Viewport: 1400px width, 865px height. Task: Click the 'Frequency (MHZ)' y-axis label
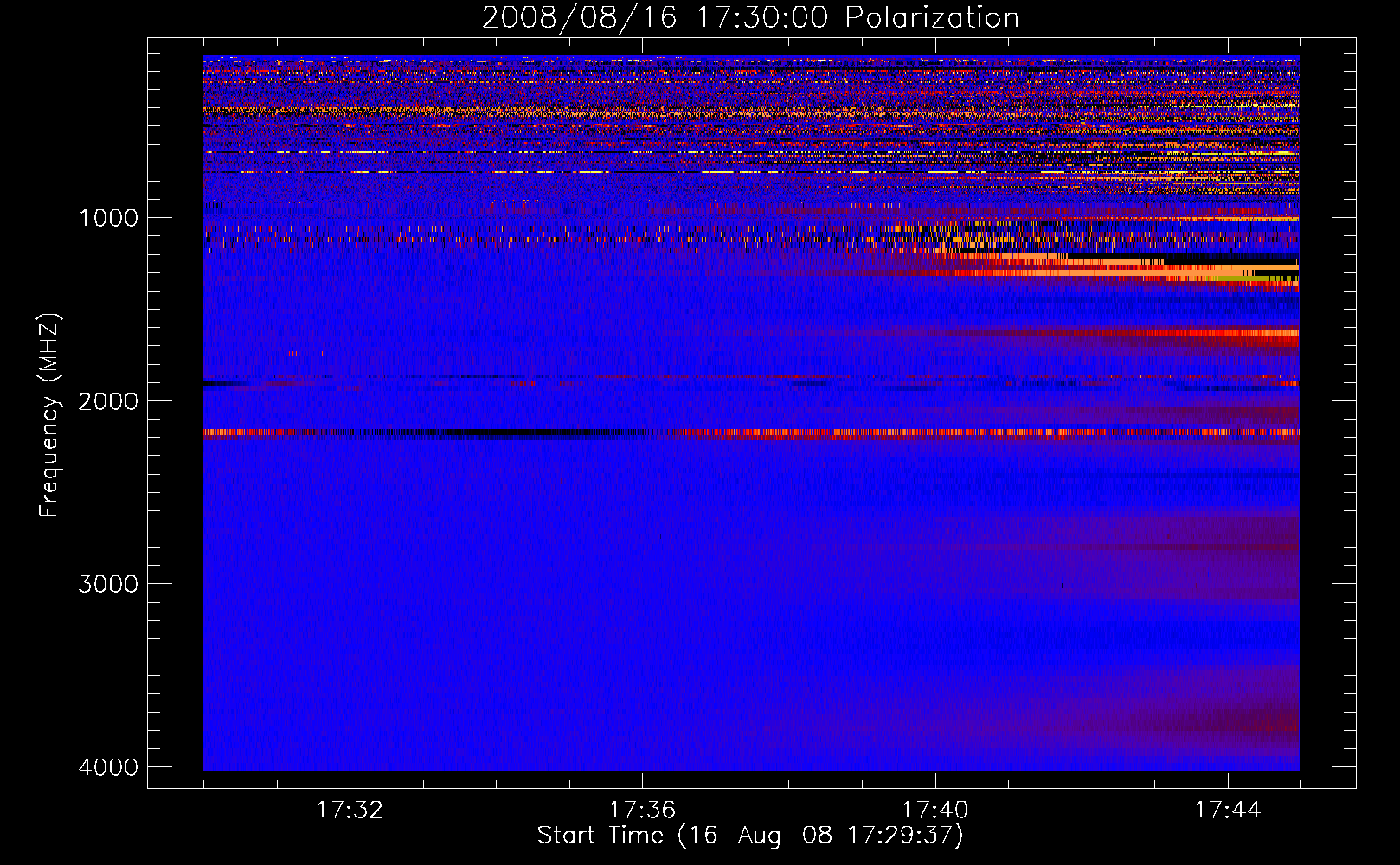(x=48, y=415)
